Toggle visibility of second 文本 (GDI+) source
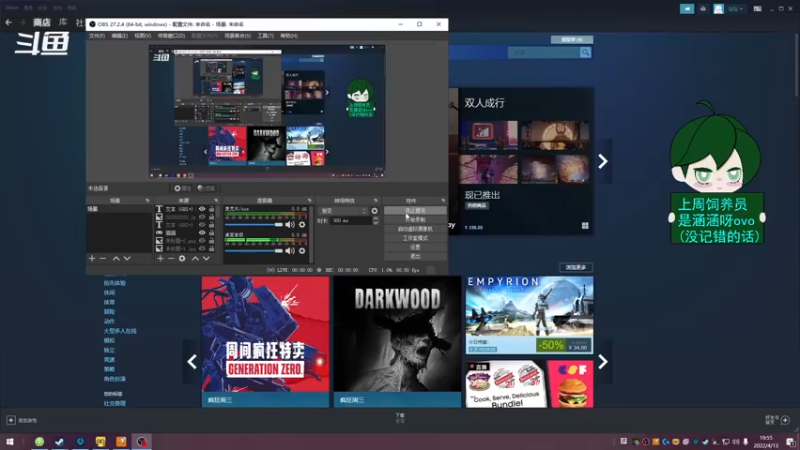The width and height of the screenshot is (800, 450). coord(202,224)
